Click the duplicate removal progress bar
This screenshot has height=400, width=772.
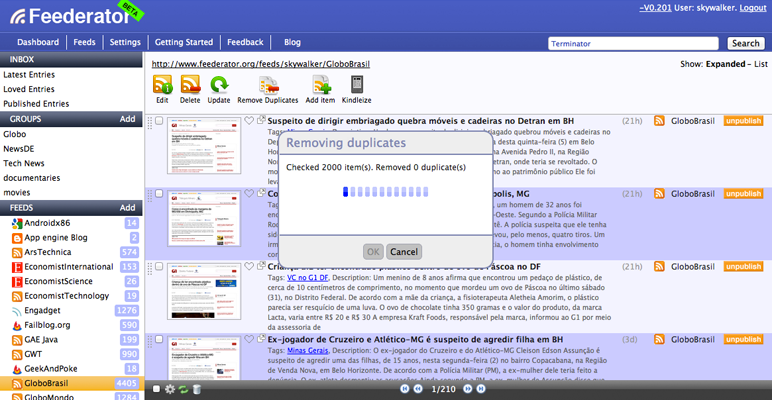pyautogui.click(x=386, y=192)
